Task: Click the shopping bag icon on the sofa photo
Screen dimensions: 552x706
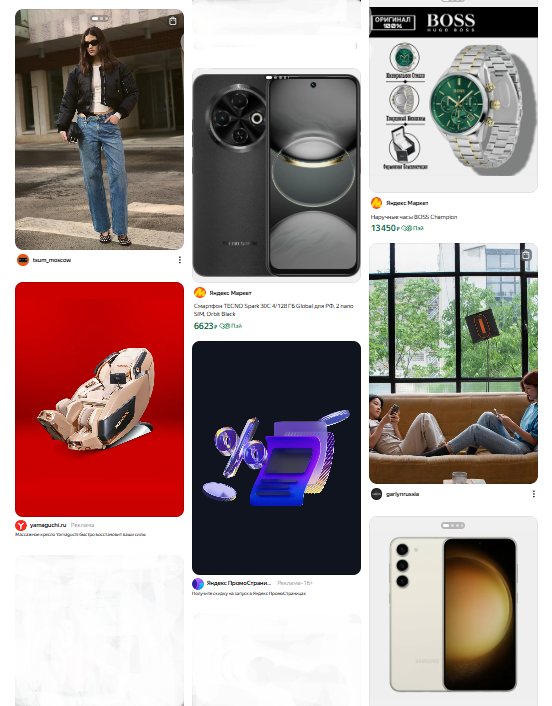Action: 526,255
